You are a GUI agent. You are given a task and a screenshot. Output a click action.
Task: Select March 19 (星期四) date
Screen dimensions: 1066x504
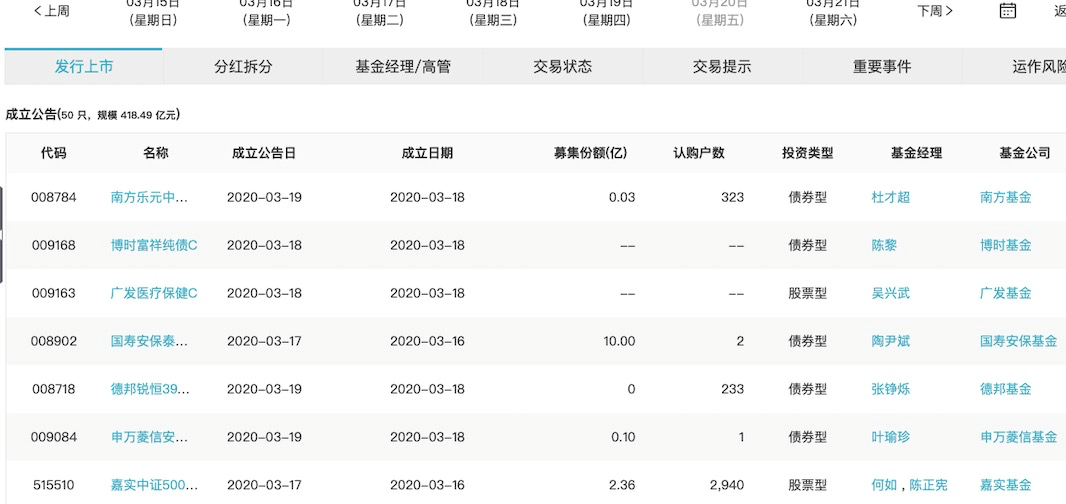click(x=606, y=12)
